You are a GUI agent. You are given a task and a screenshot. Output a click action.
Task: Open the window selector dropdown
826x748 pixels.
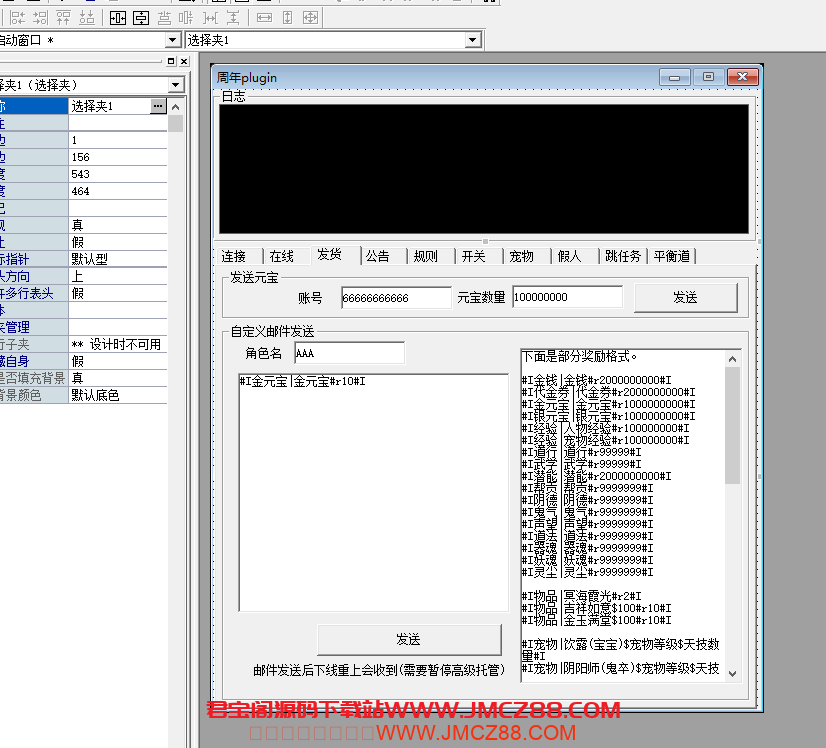(x=172, y=40)
